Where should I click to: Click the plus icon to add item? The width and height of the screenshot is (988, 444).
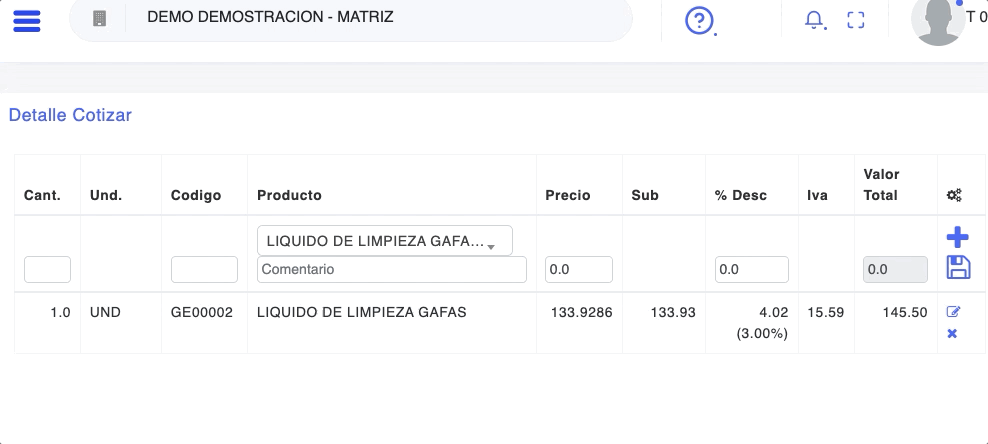point(957,237)
